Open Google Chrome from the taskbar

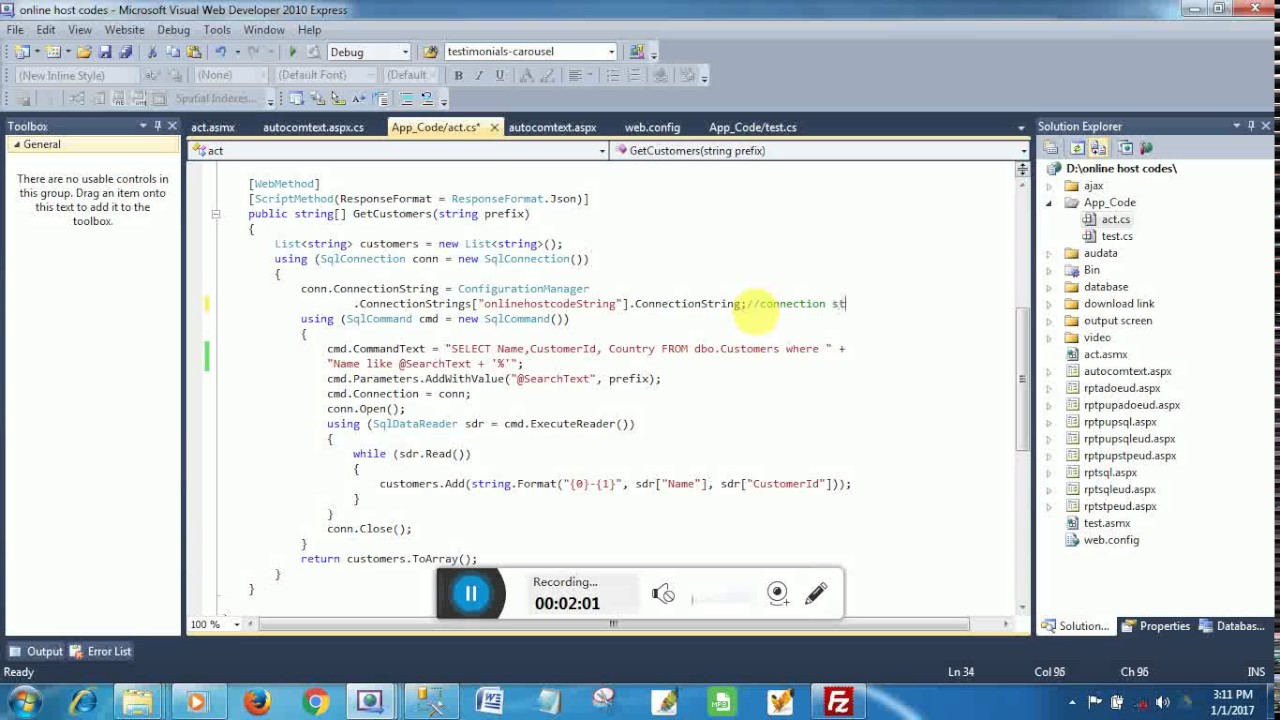tap(315, 702)
